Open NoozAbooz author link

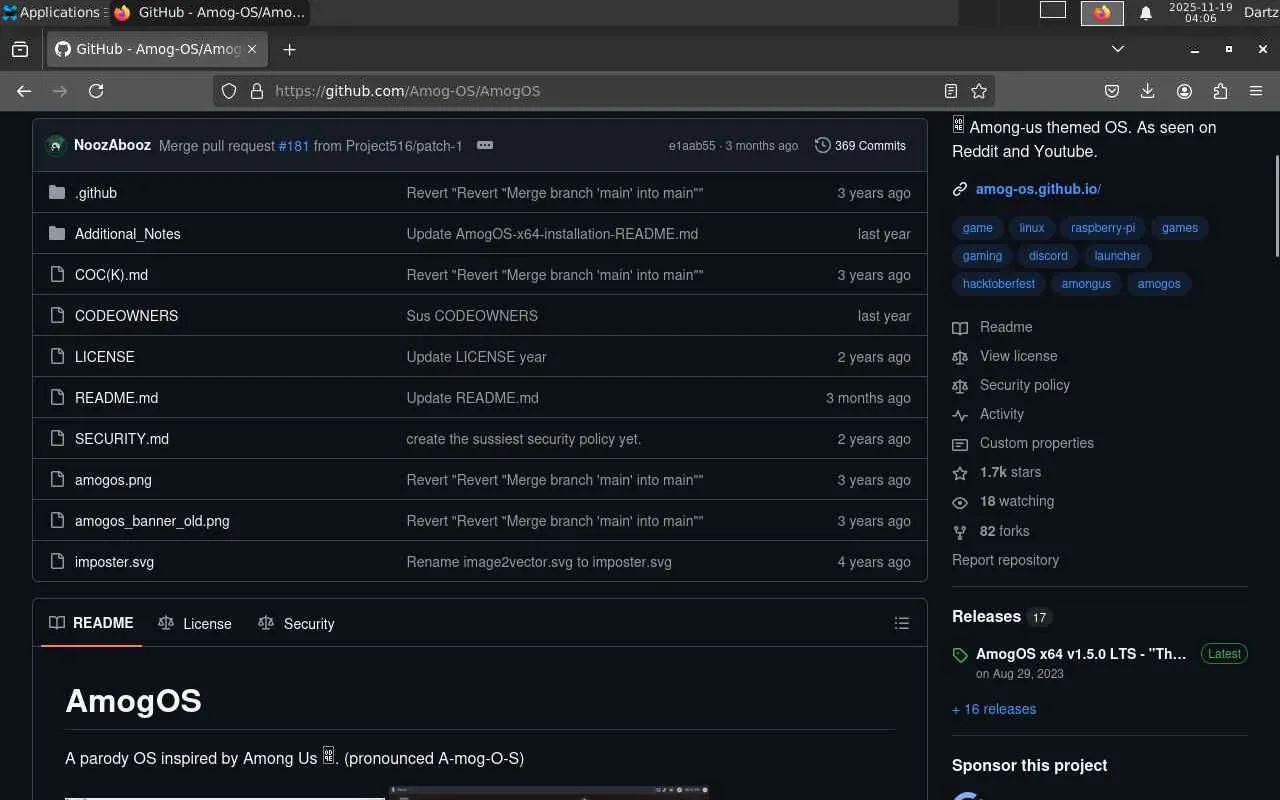112,146
